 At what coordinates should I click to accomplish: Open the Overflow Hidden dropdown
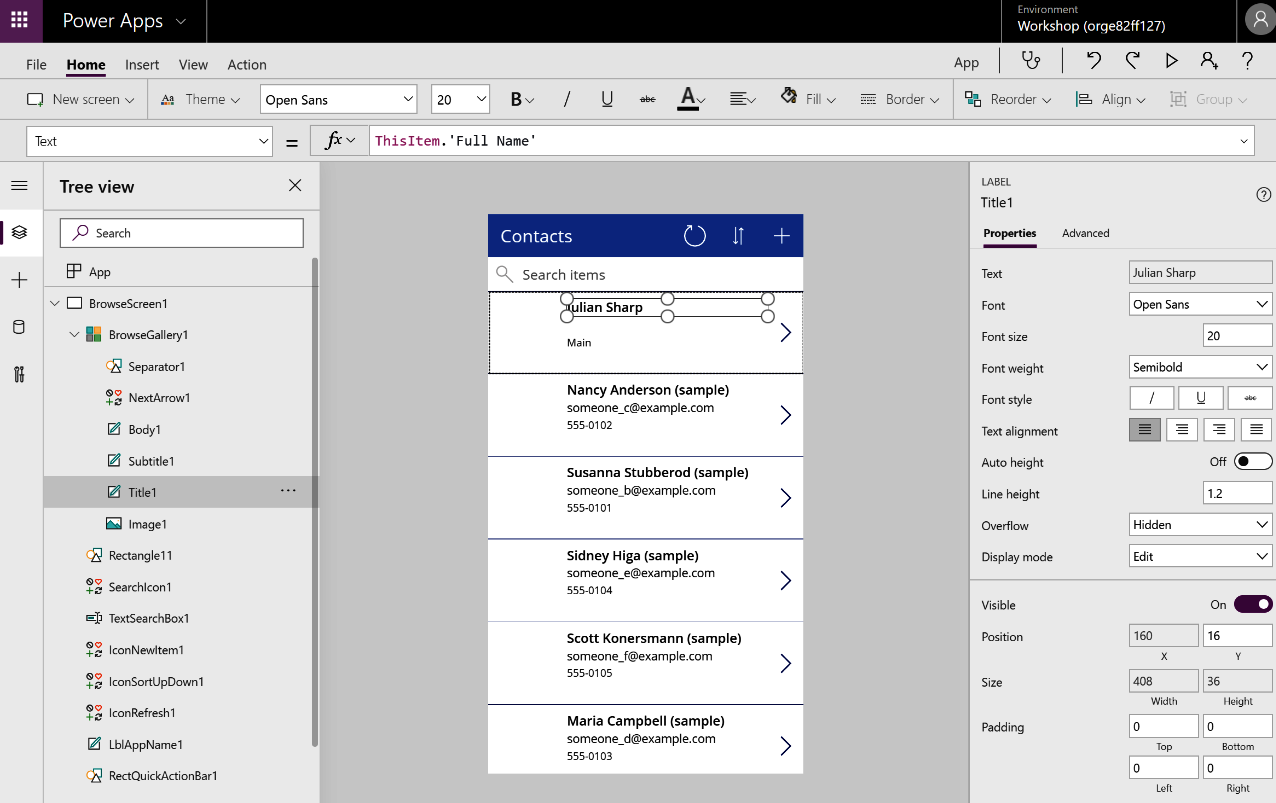point(1200,524)
